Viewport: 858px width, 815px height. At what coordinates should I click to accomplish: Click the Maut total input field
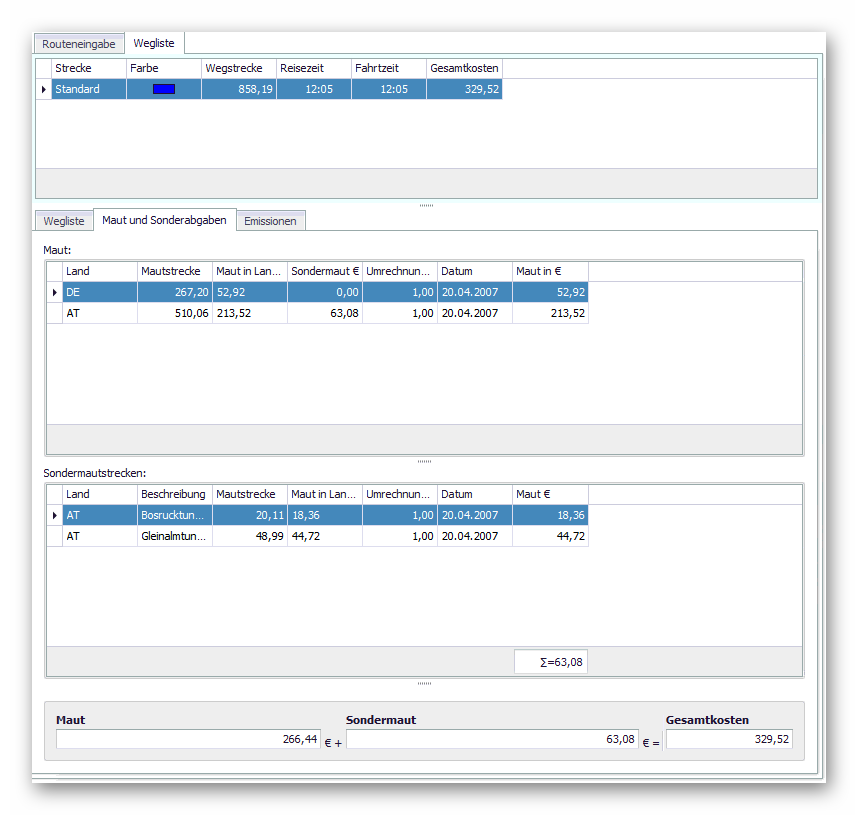pyautogui.click(x=187, y=739)
